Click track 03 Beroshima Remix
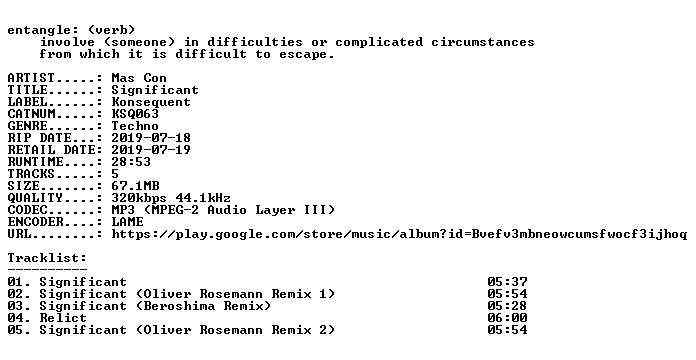696x360 pixels. pos(139,306)
